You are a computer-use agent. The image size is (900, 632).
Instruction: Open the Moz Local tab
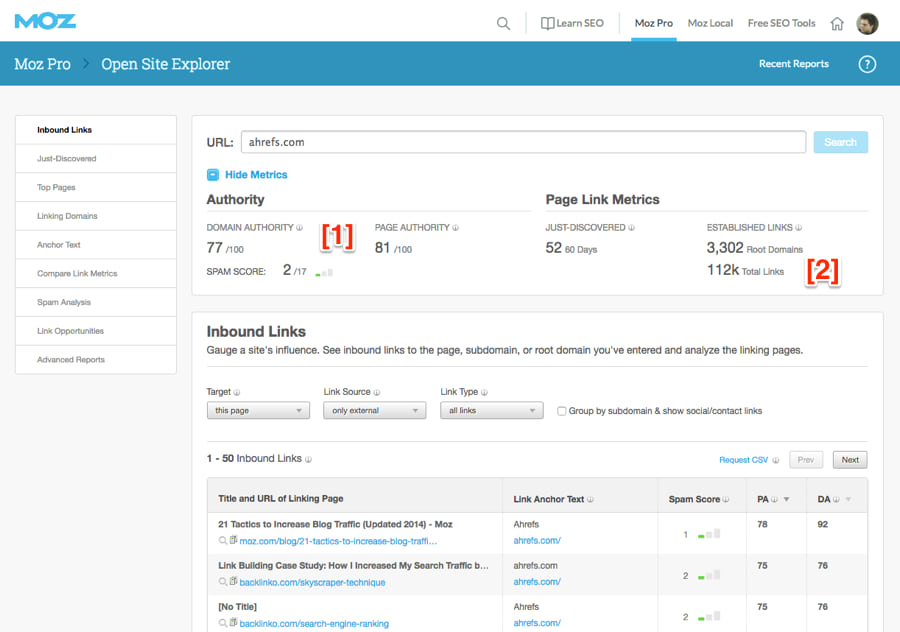tap(711, 24)
